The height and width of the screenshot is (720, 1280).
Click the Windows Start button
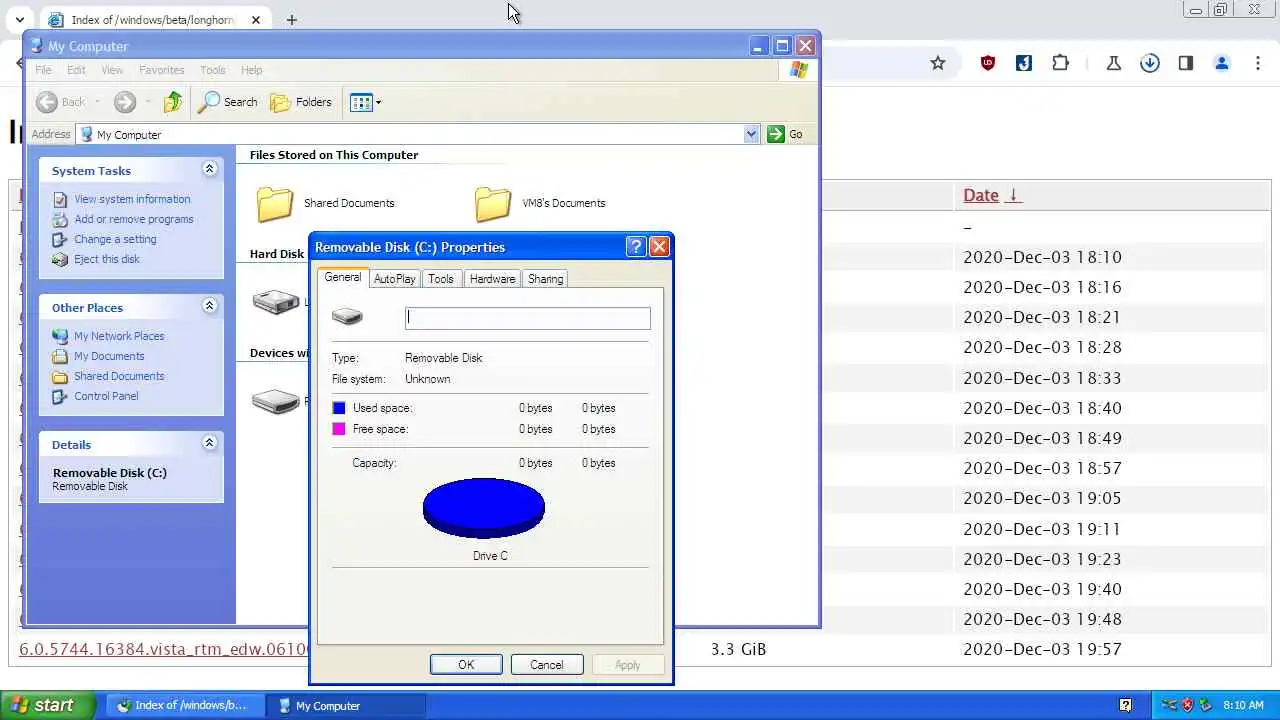tap(48, 705)
